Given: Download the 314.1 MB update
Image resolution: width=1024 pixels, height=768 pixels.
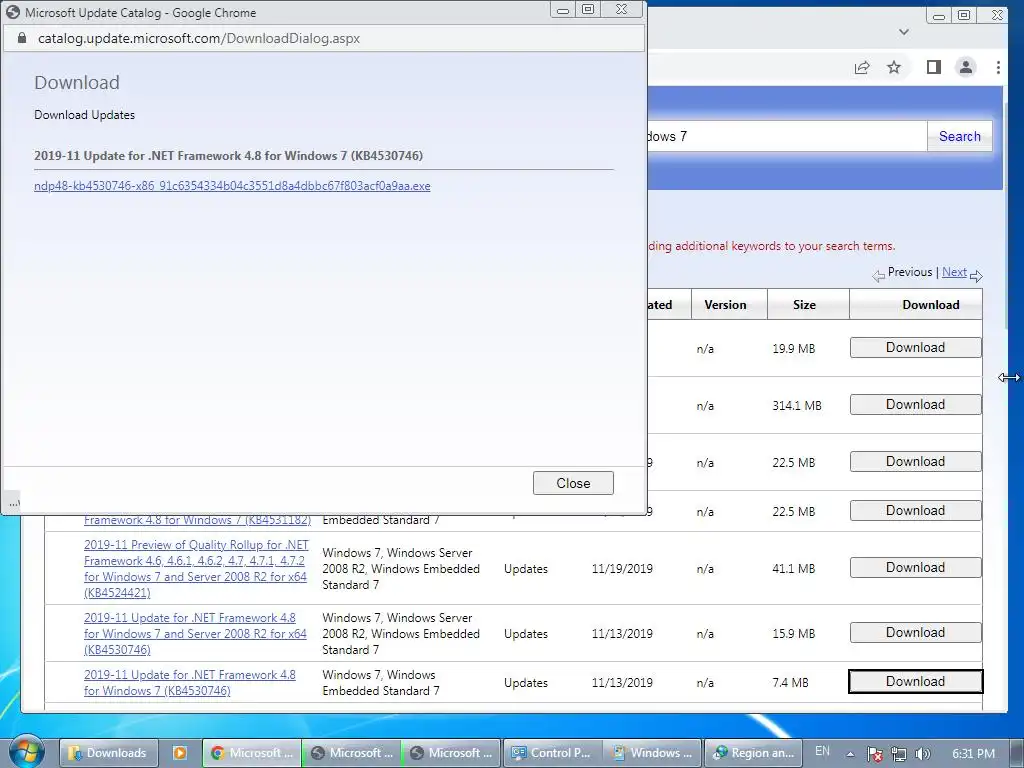Looking at the screenshot, I should click(x=915, y=405).
